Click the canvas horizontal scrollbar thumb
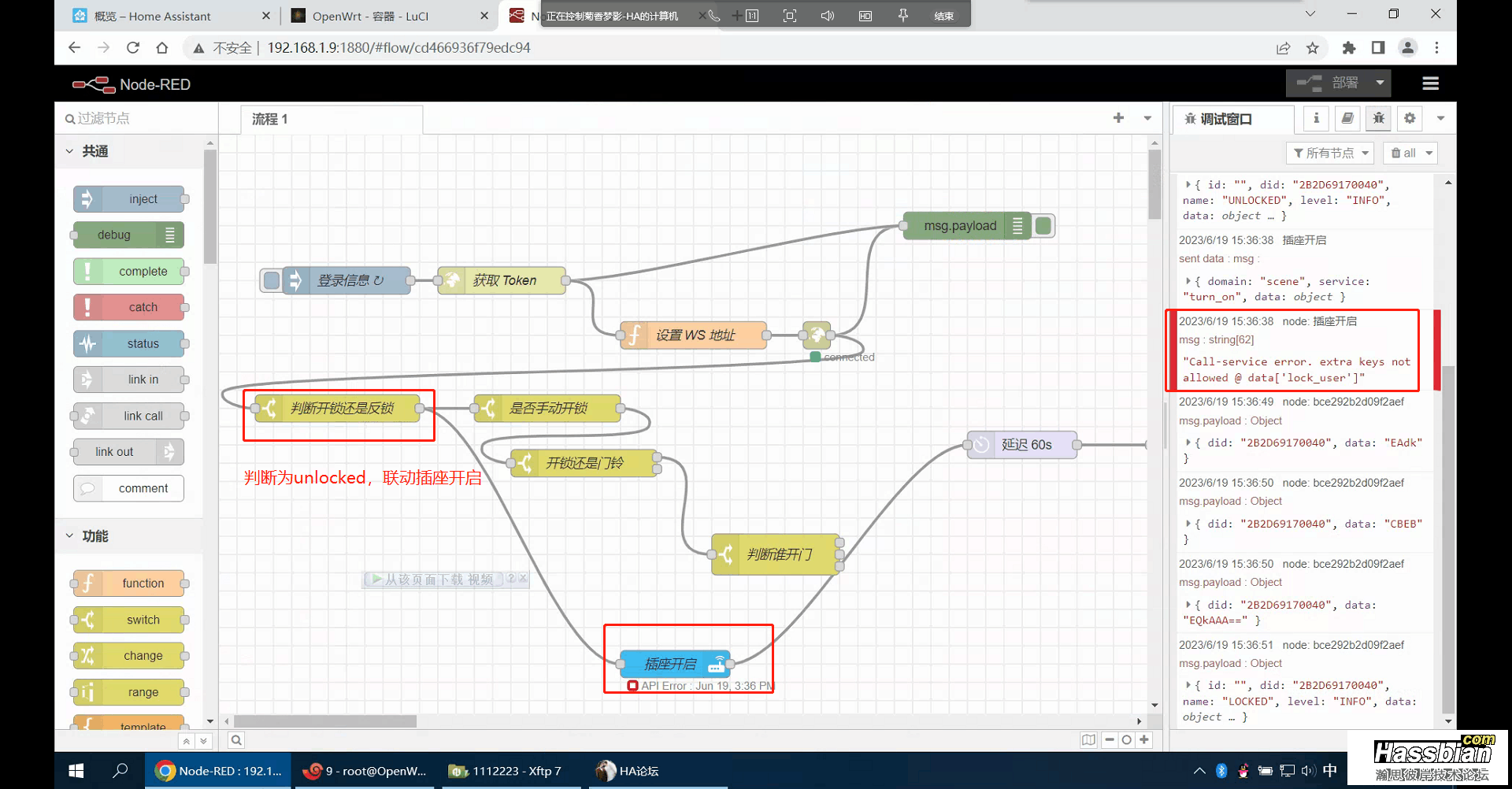Screen dimensions: 1512x789 (325, 721)
